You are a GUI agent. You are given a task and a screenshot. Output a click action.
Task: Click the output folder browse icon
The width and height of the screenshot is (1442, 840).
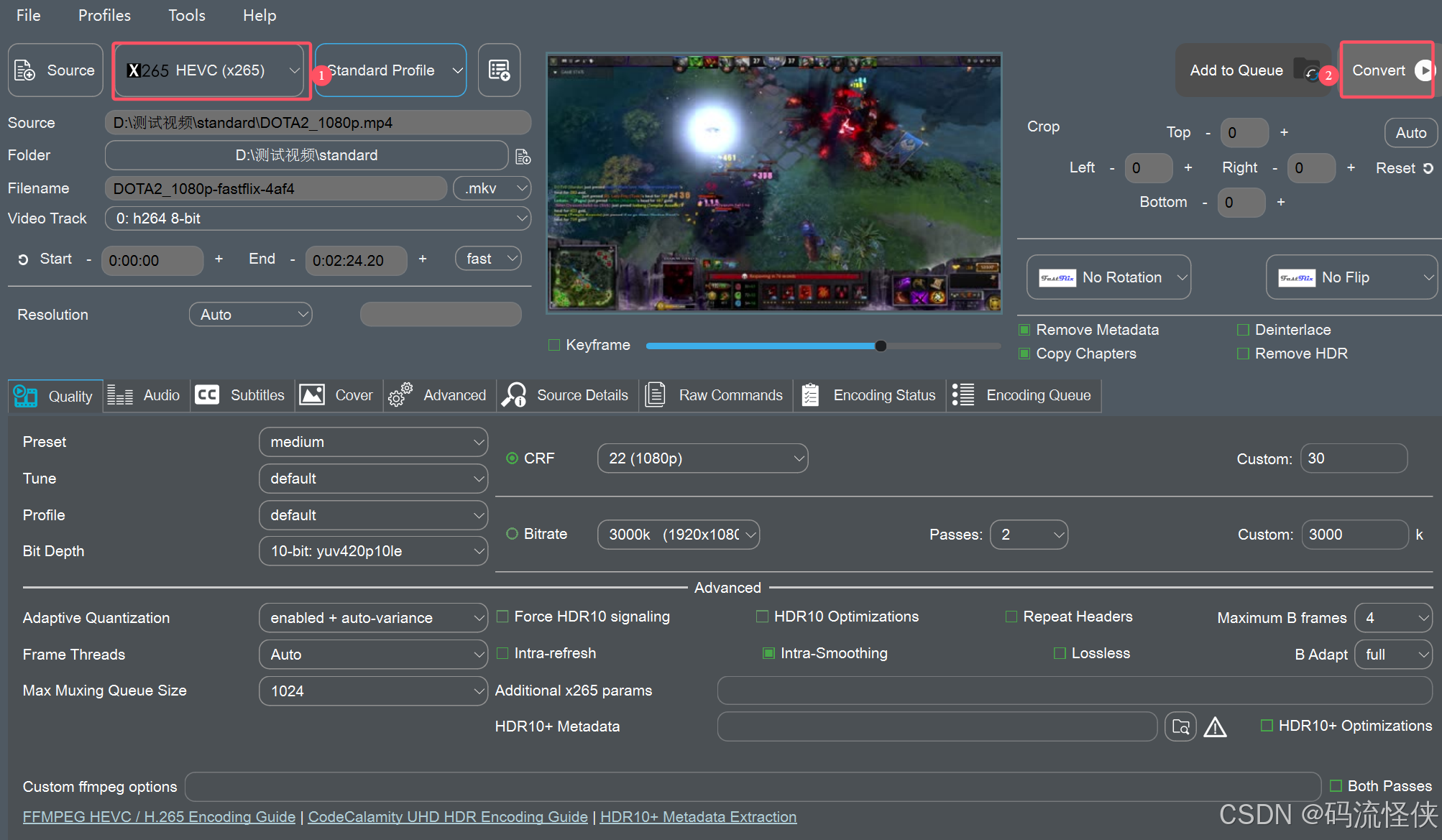tap(523, 156)
